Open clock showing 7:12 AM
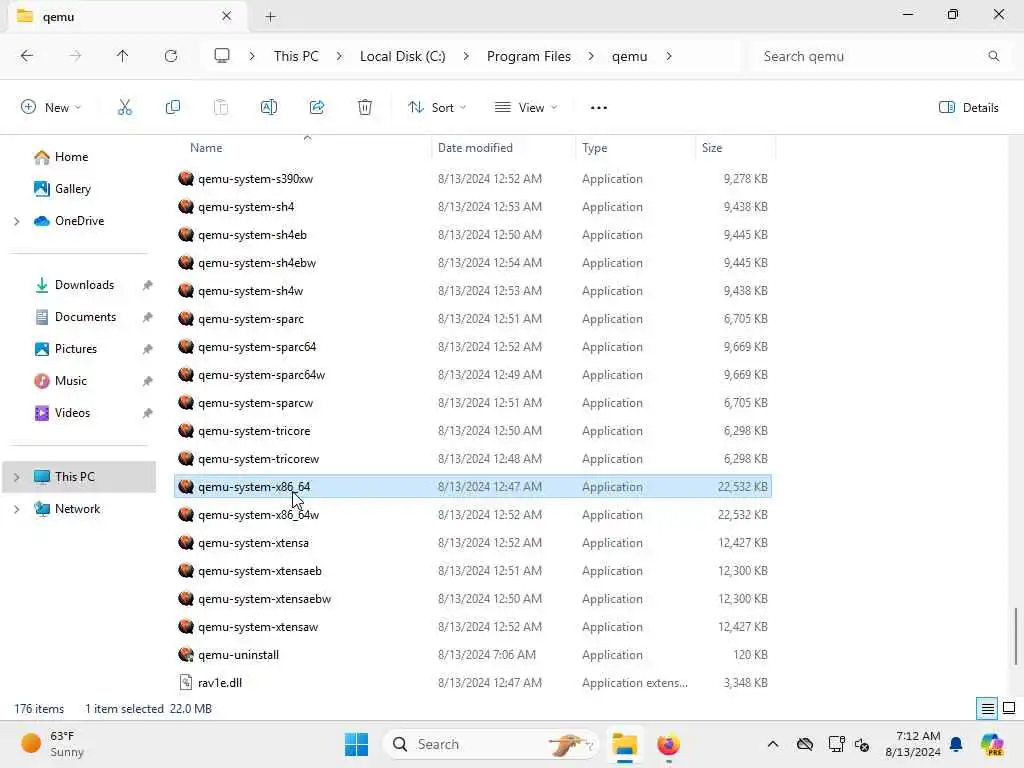Viewport: 1024px width, 768px height. click(913, 744)
